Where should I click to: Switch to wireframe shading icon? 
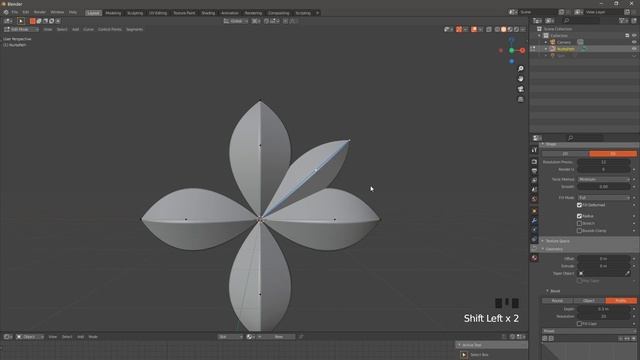[x=497, y=29]
